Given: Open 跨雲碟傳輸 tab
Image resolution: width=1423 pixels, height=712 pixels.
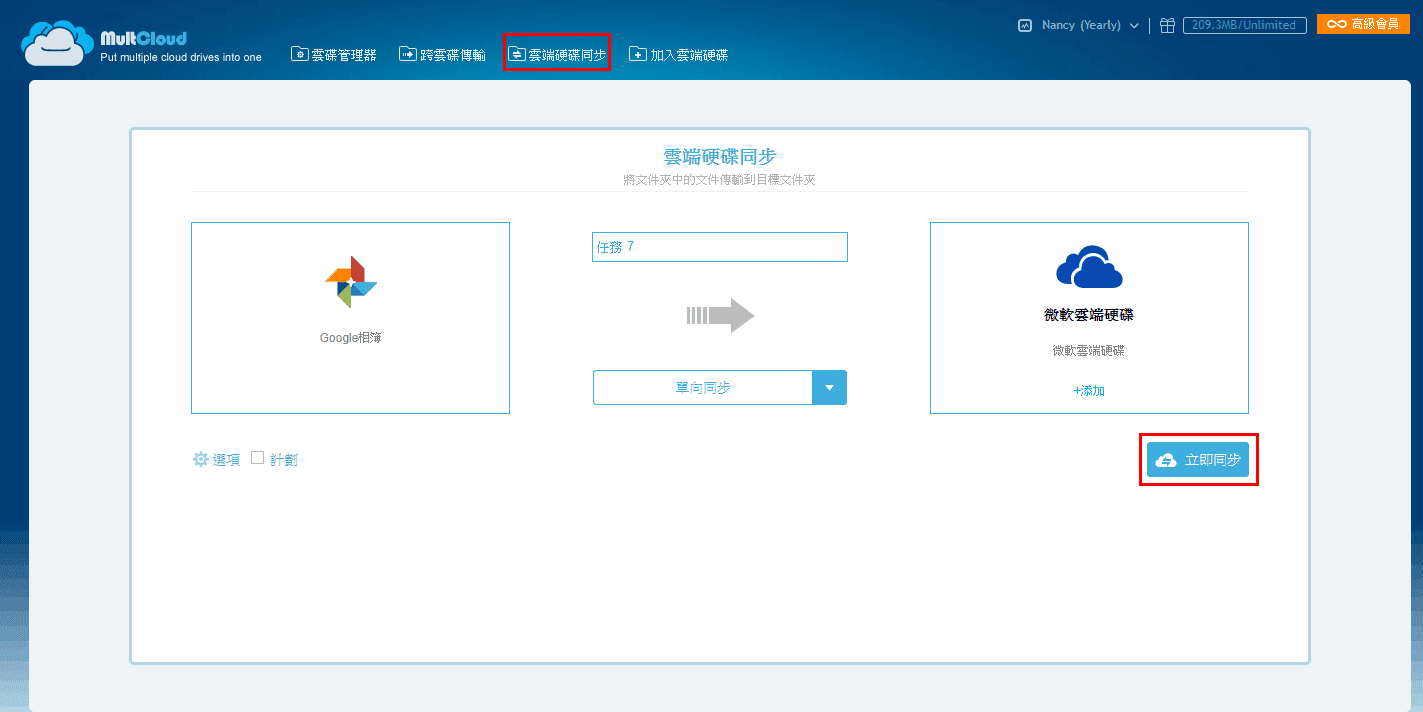Looking at the screenshot, I should coord(442,55).
